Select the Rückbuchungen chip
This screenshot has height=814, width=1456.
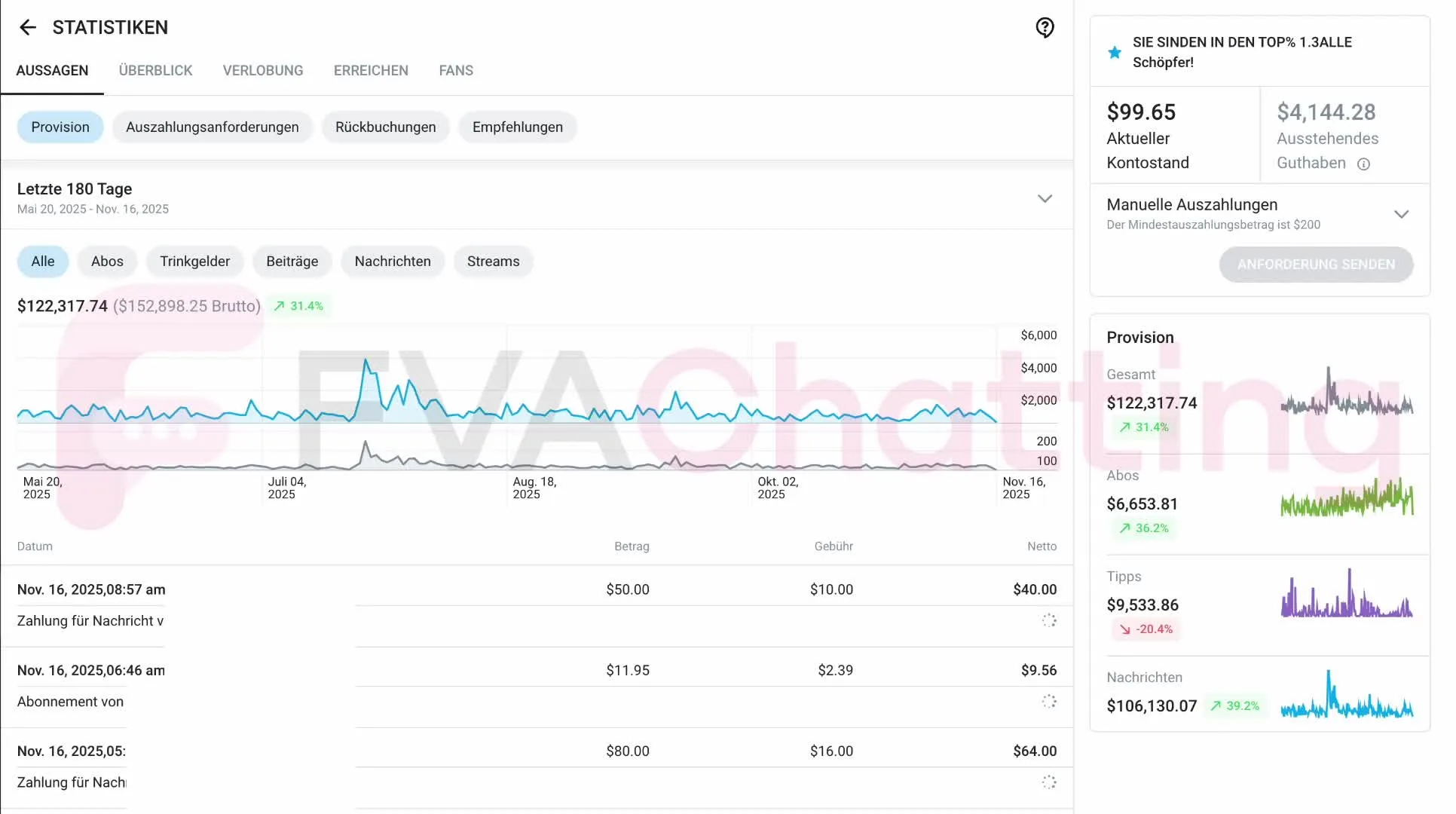click(x=385, y=127)
